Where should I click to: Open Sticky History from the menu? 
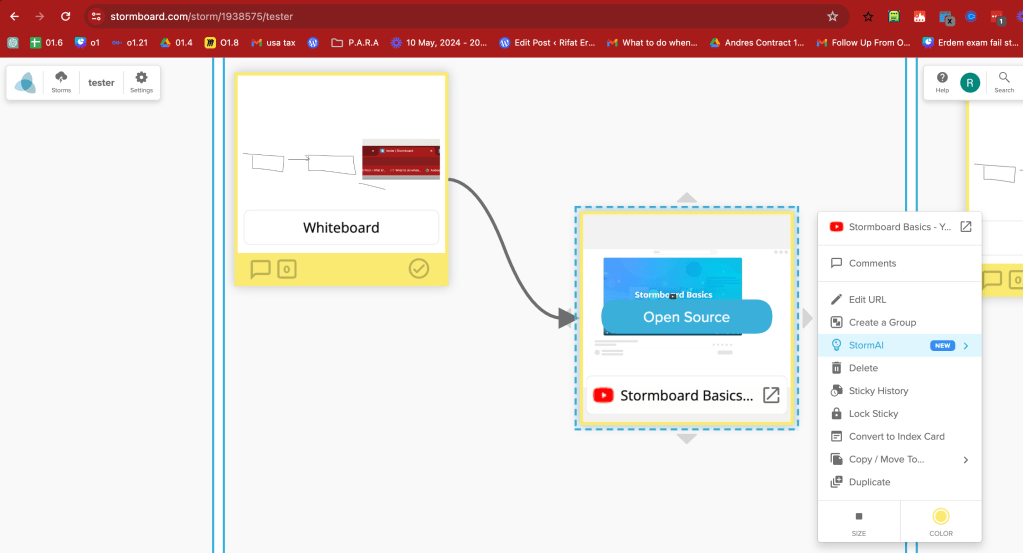click(900, 391)
